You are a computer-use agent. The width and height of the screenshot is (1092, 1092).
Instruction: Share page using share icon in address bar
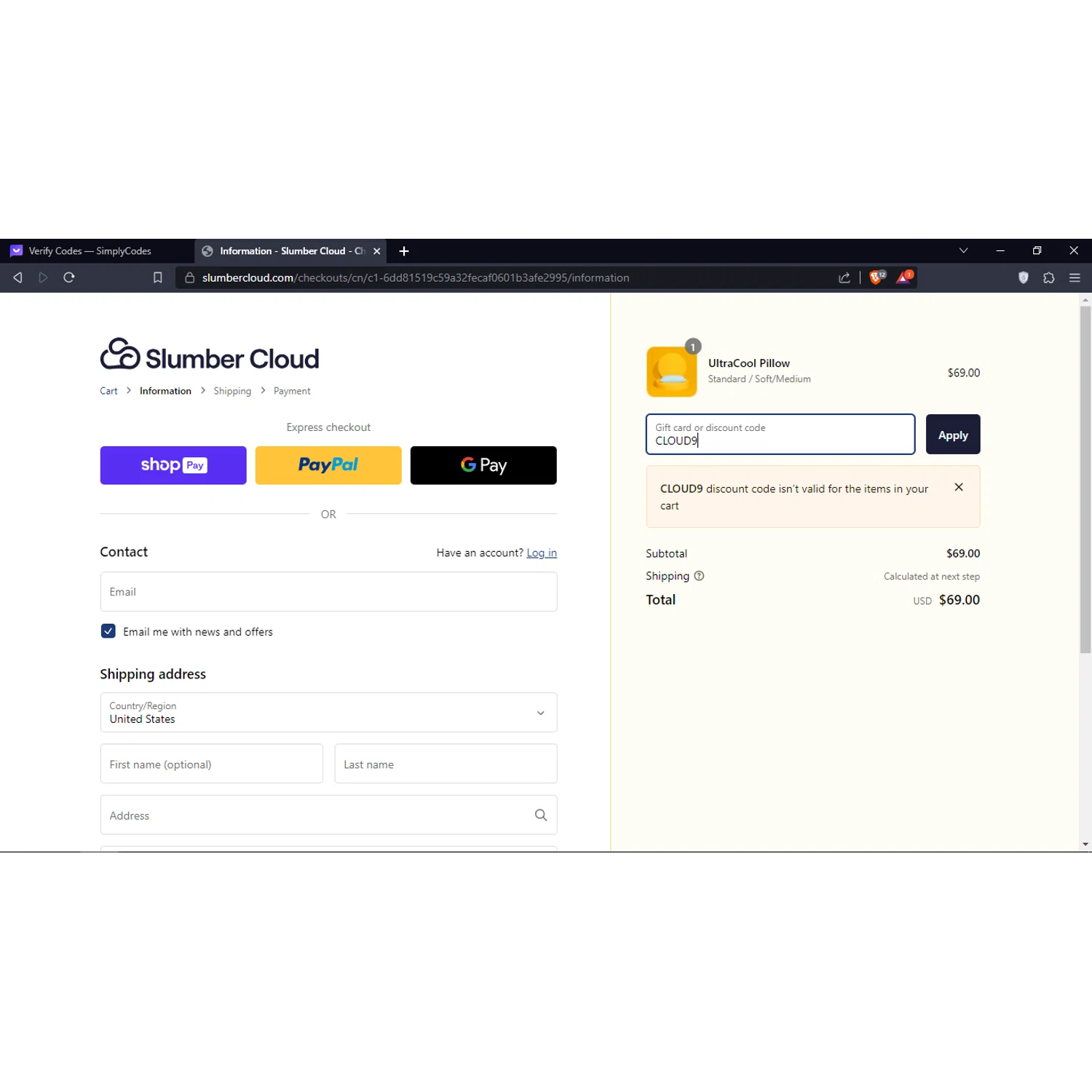(844, 277)
